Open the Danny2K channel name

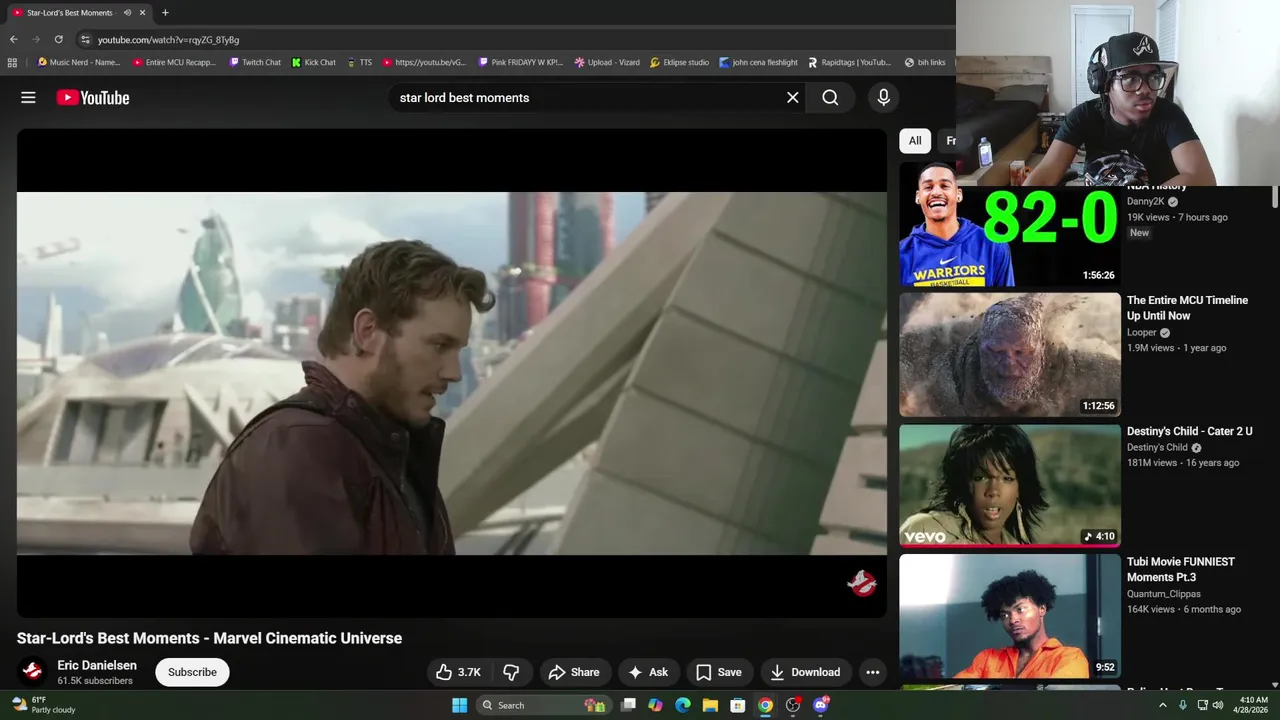click(x=1145, y=202)
